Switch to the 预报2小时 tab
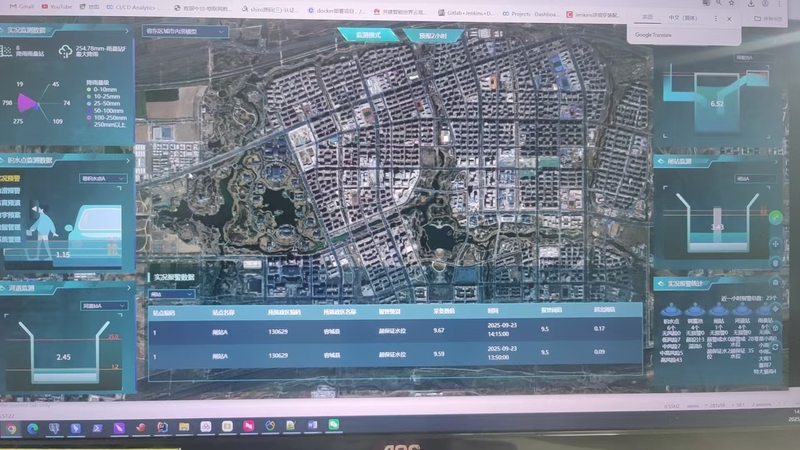 [433, 36]
